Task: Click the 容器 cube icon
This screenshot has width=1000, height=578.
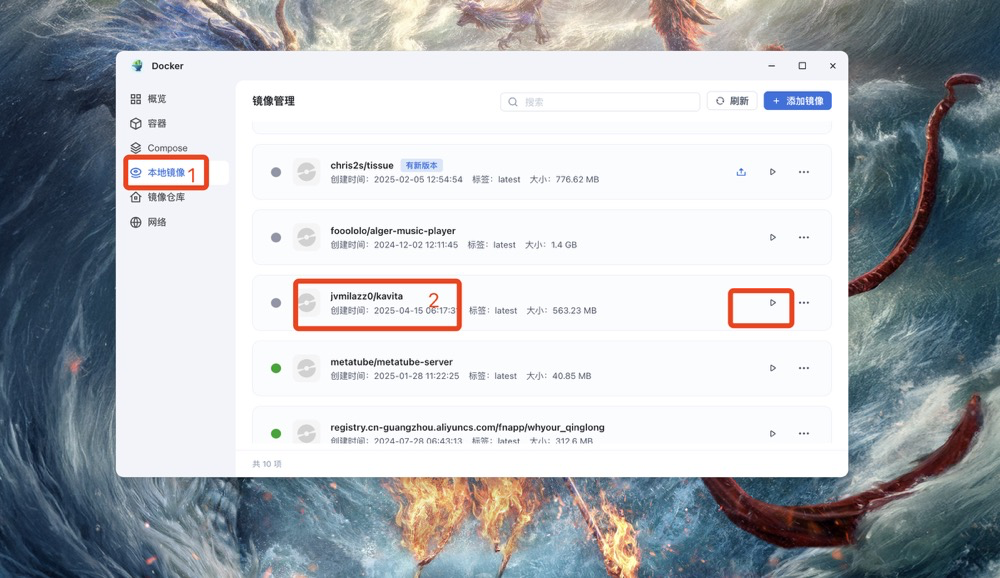Action: coord(135,123)
